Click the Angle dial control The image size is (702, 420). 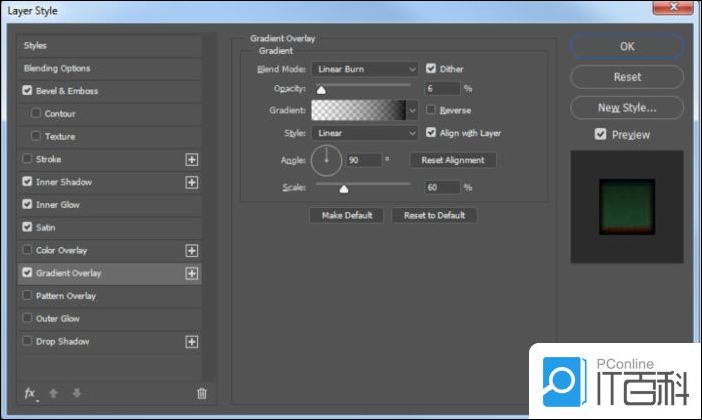(326, 160)
